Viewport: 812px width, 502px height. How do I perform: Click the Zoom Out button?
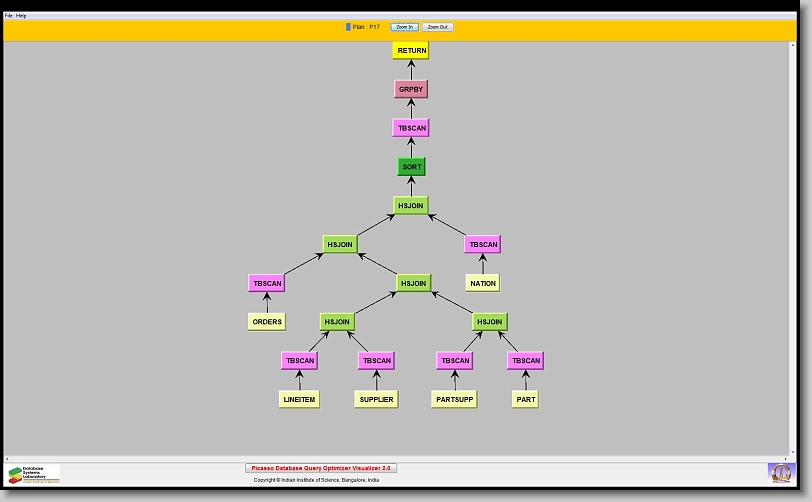click(437, 27)
